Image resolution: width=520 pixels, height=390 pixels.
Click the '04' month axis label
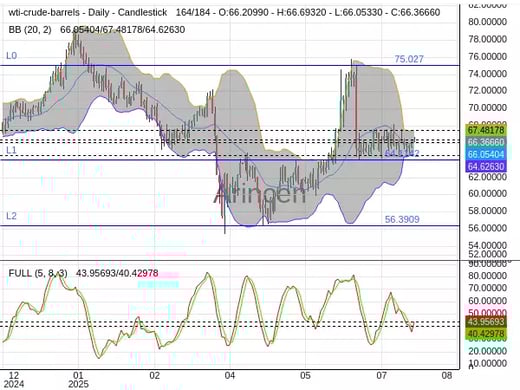tap(230, 376)
